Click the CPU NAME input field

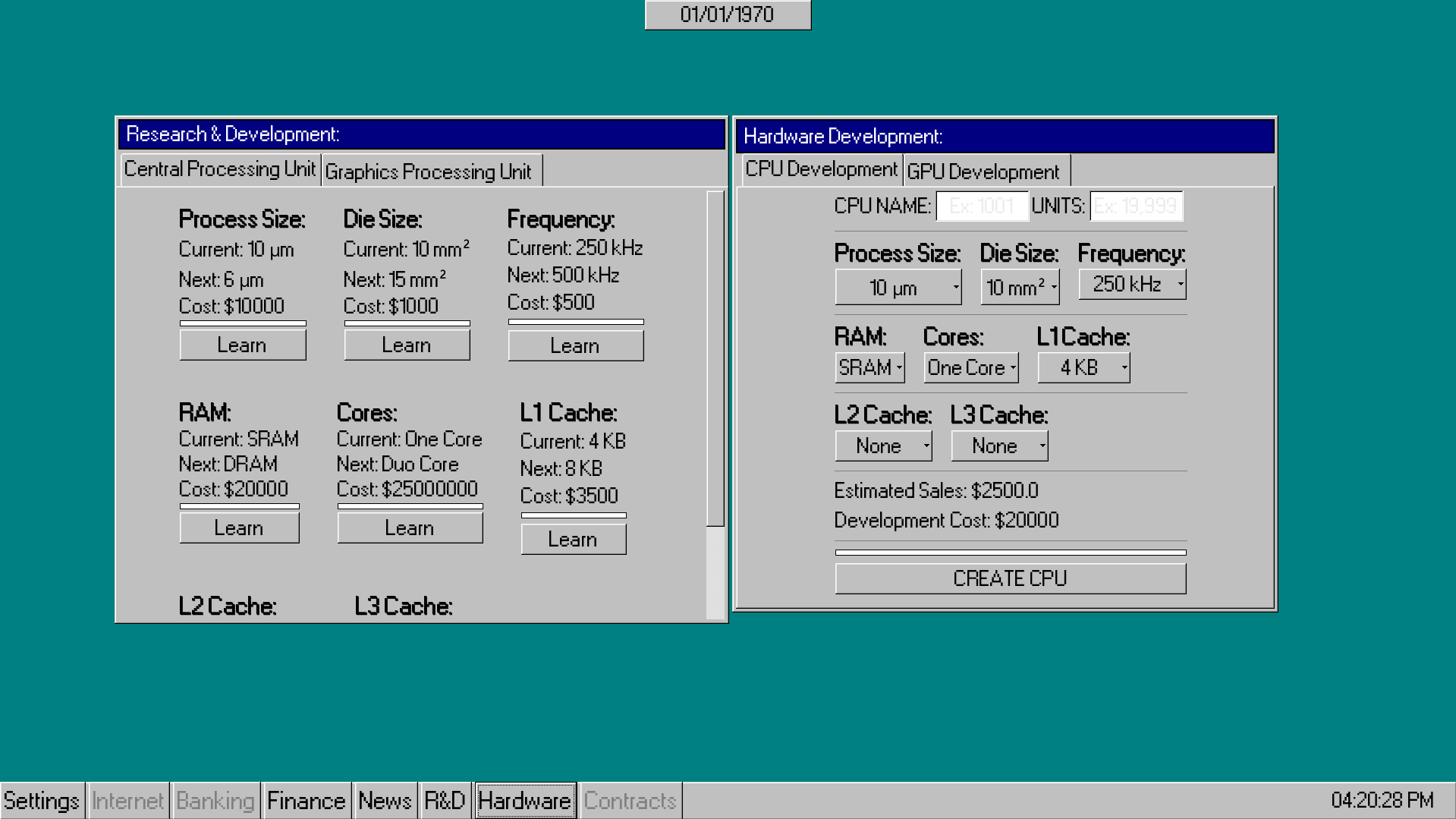[982, 206]
